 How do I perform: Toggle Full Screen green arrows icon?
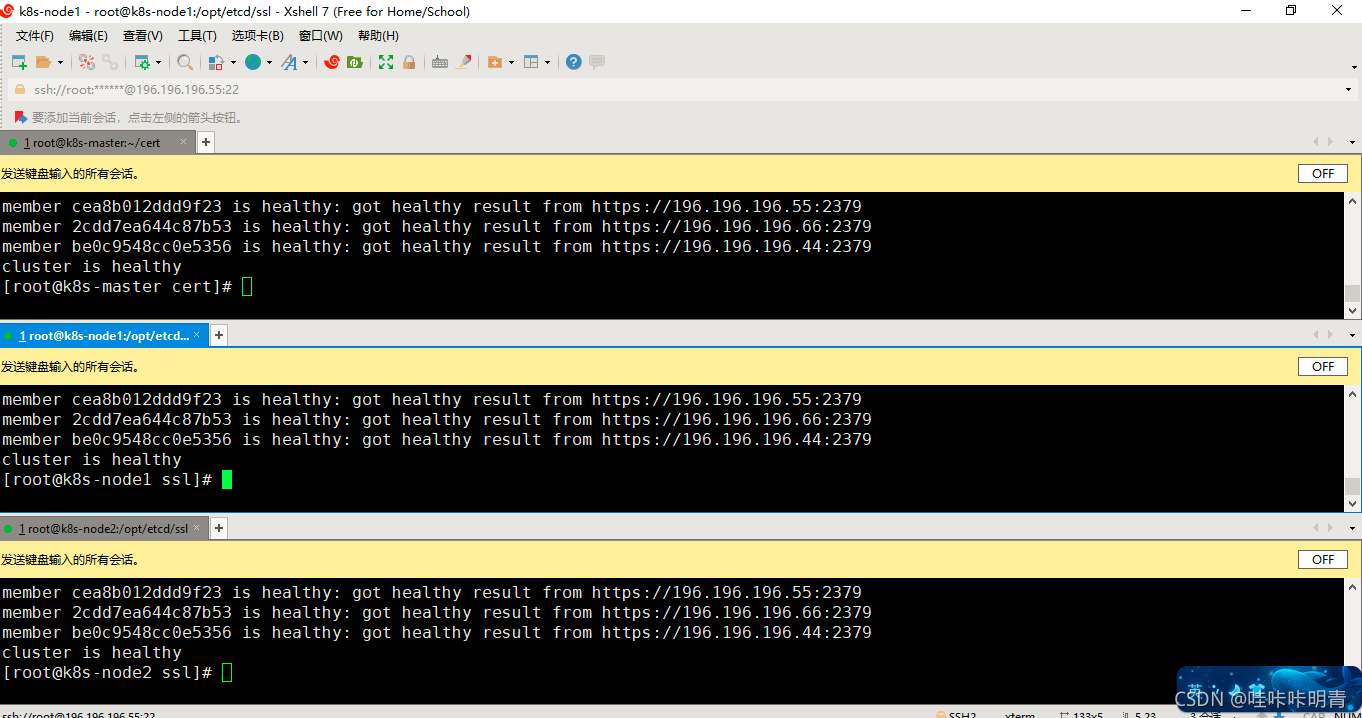pyautogui.click(x=386, y=62)
